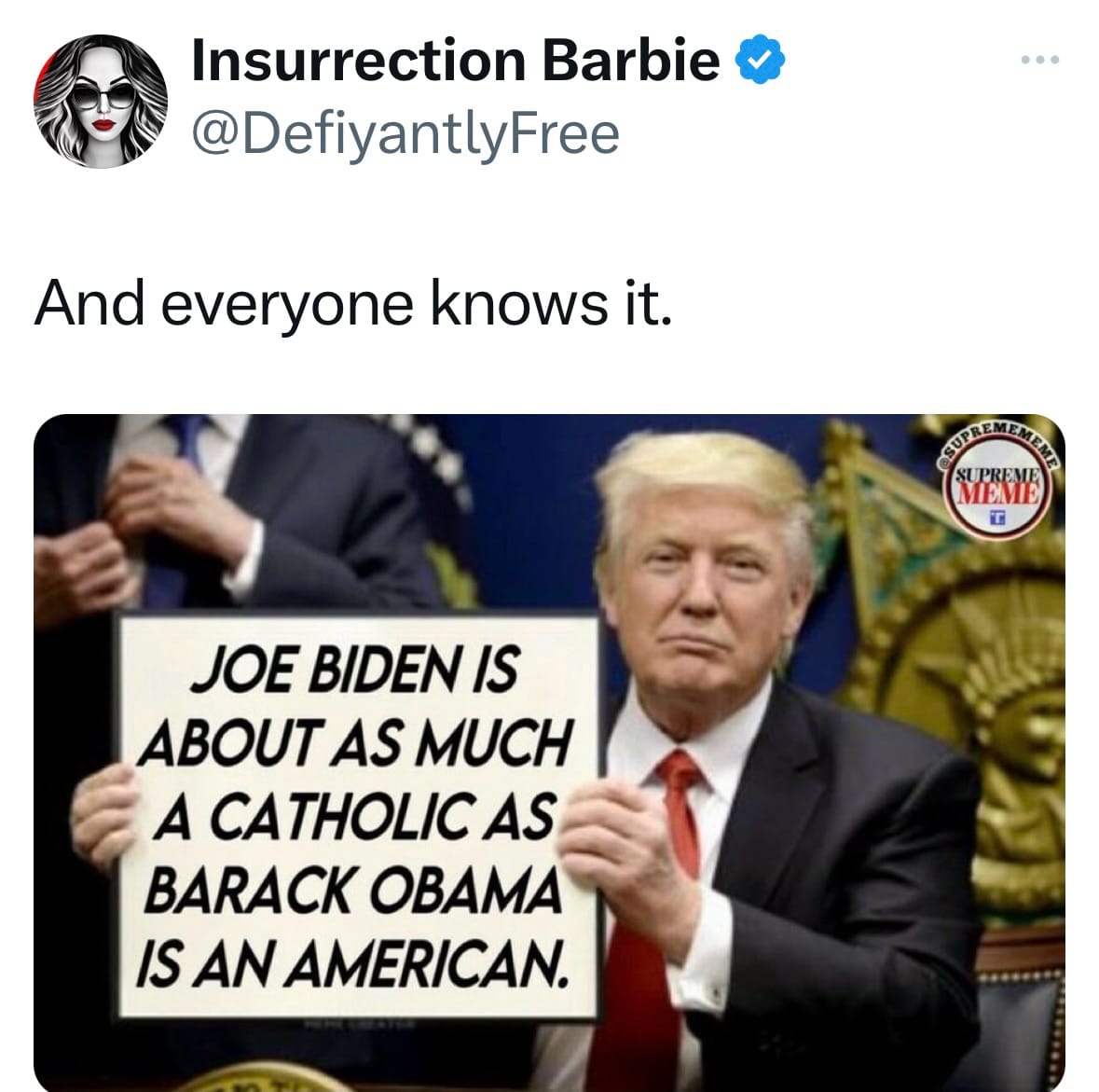This screenshot has width=1099, height=1092.
Task: Click the 'BARACK OBAMA' line on sign
Action: click(352, 888)
